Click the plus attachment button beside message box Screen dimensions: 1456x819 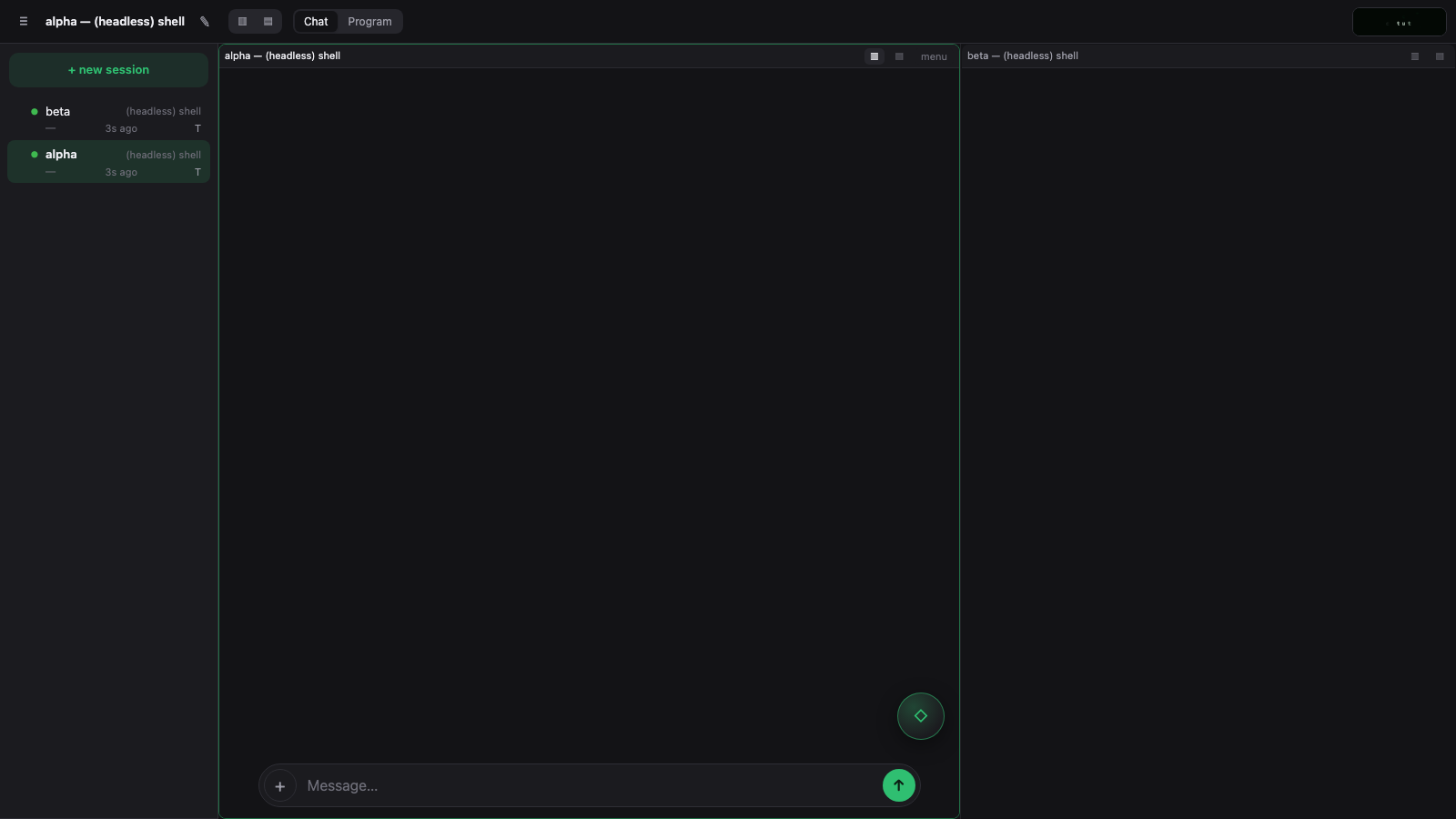click(x=280, y=786)
